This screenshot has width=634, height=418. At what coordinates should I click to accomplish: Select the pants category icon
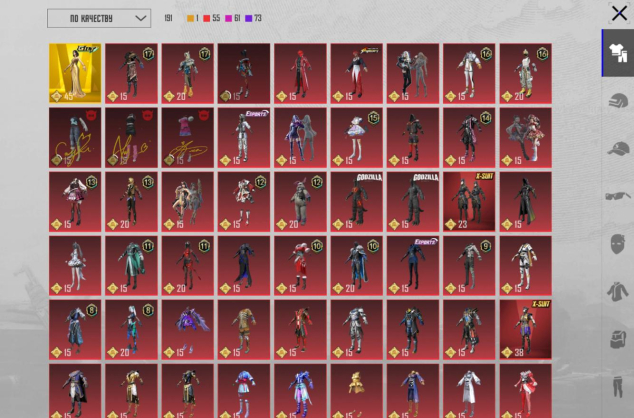pos(617,388)
